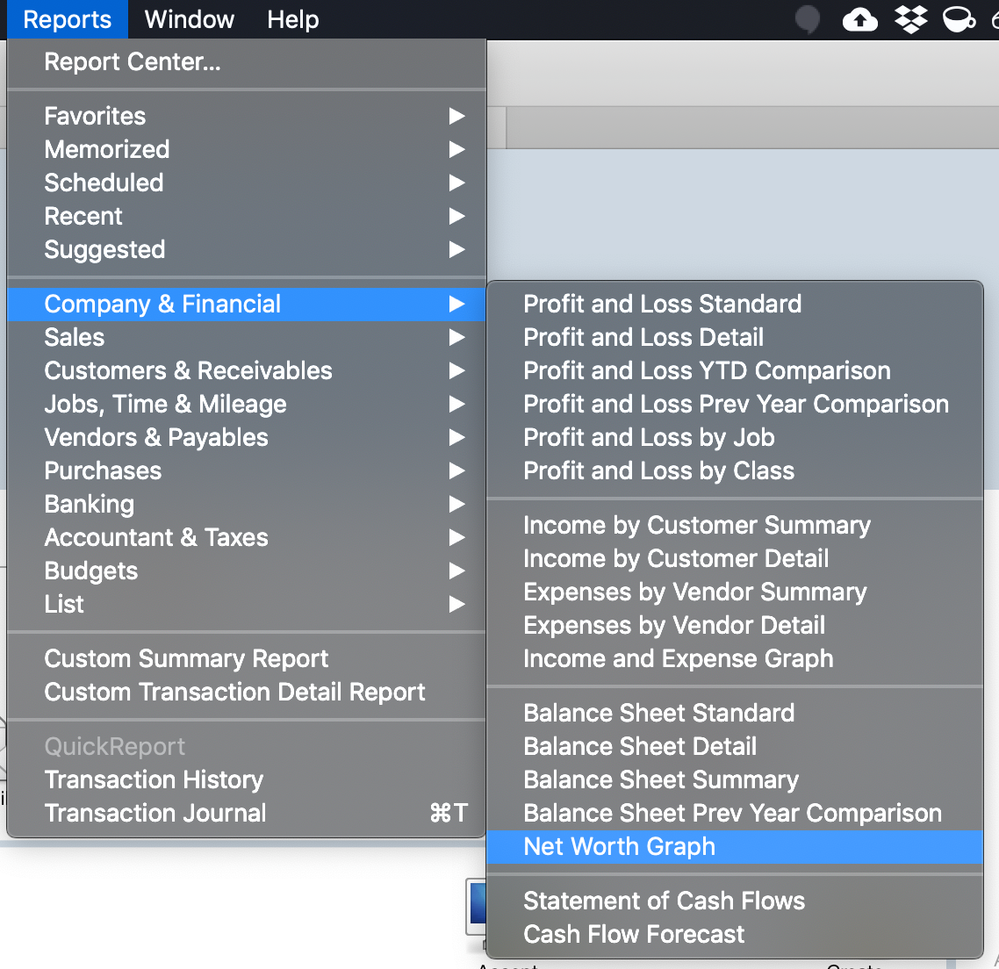Viewport: 999px width, 969px height.
Task: Run Balance Sheet Detail report
Action: point(735,746)
